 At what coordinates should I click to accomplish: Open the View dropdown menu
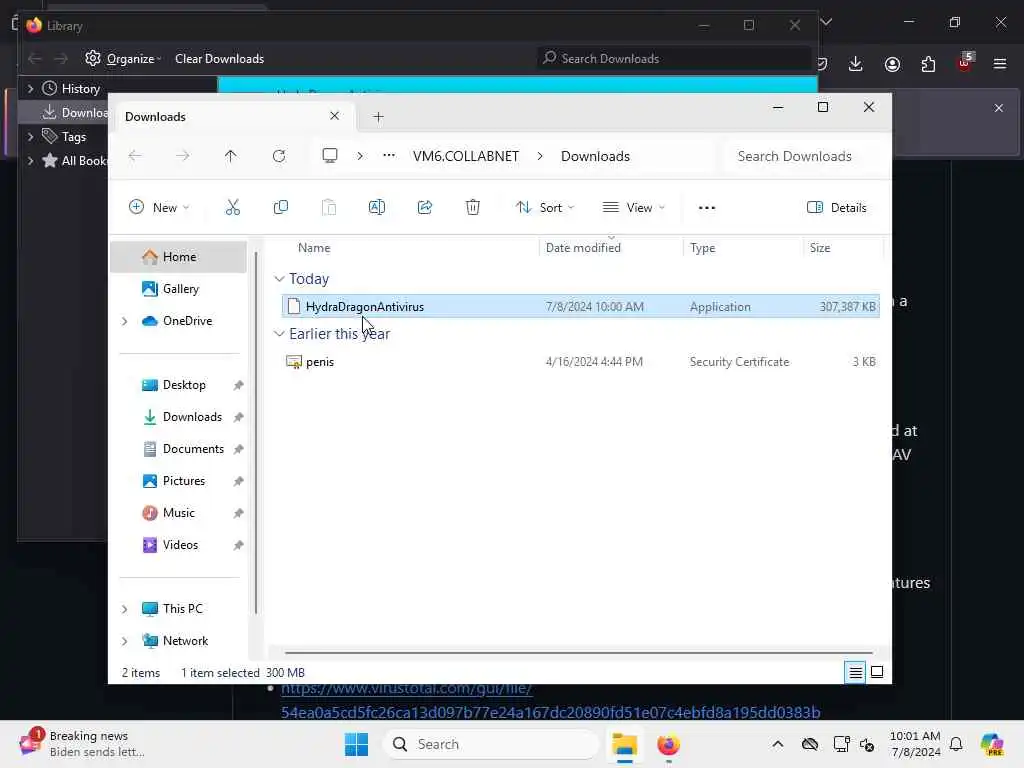coord(633,208)
